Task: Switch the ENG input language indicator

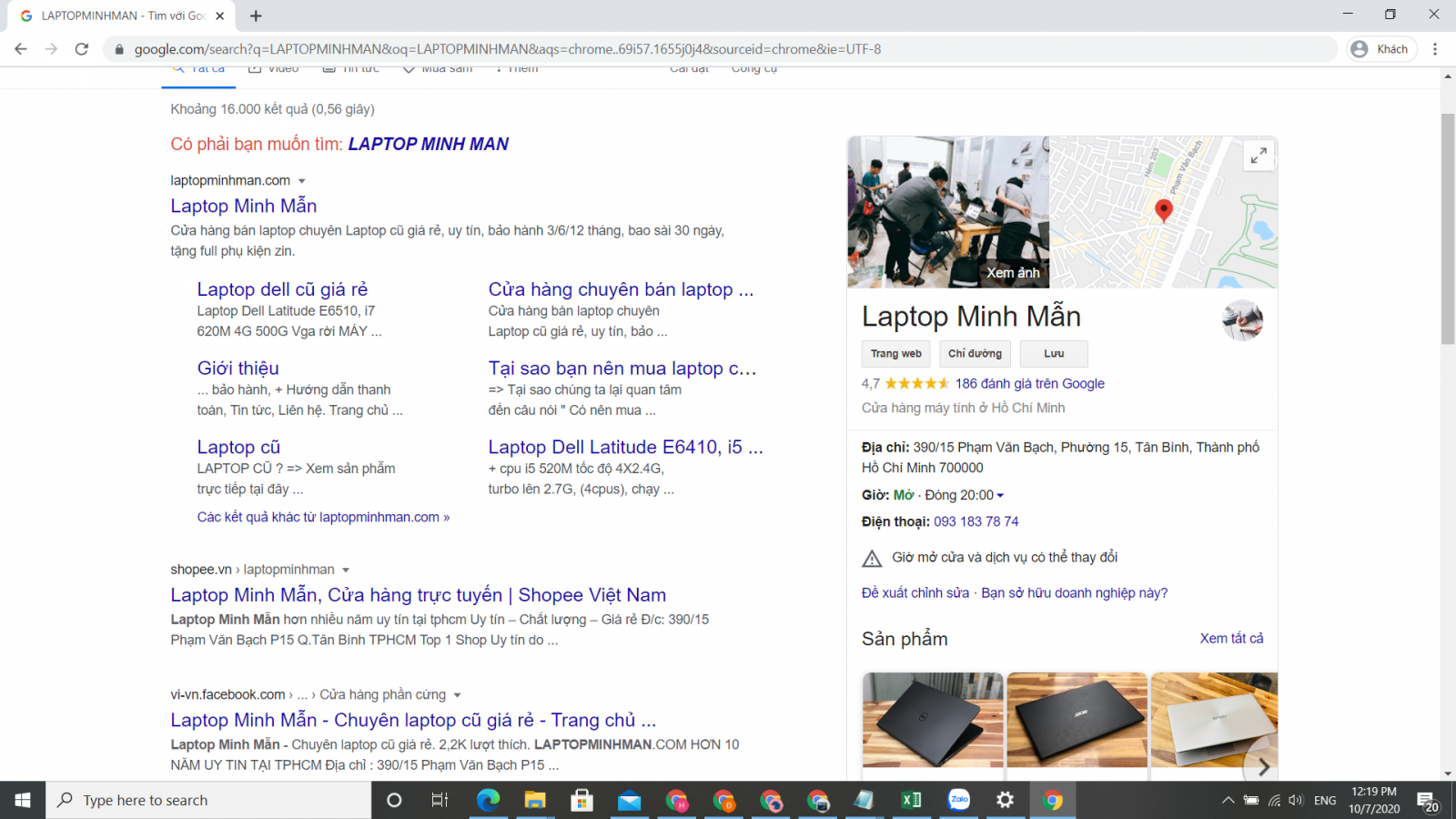Action: tap(1325, 800)
